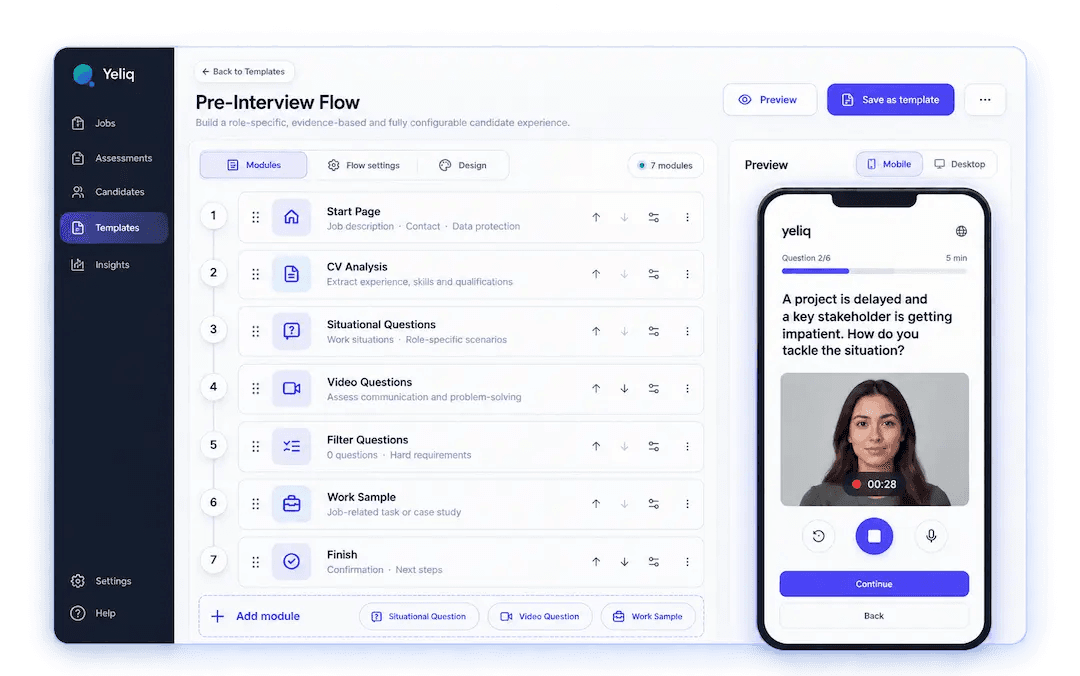The height and width of the screenshot is (676, 1080).
Task: Open settings sliders for Filter Questions
Action: (654, 447)
